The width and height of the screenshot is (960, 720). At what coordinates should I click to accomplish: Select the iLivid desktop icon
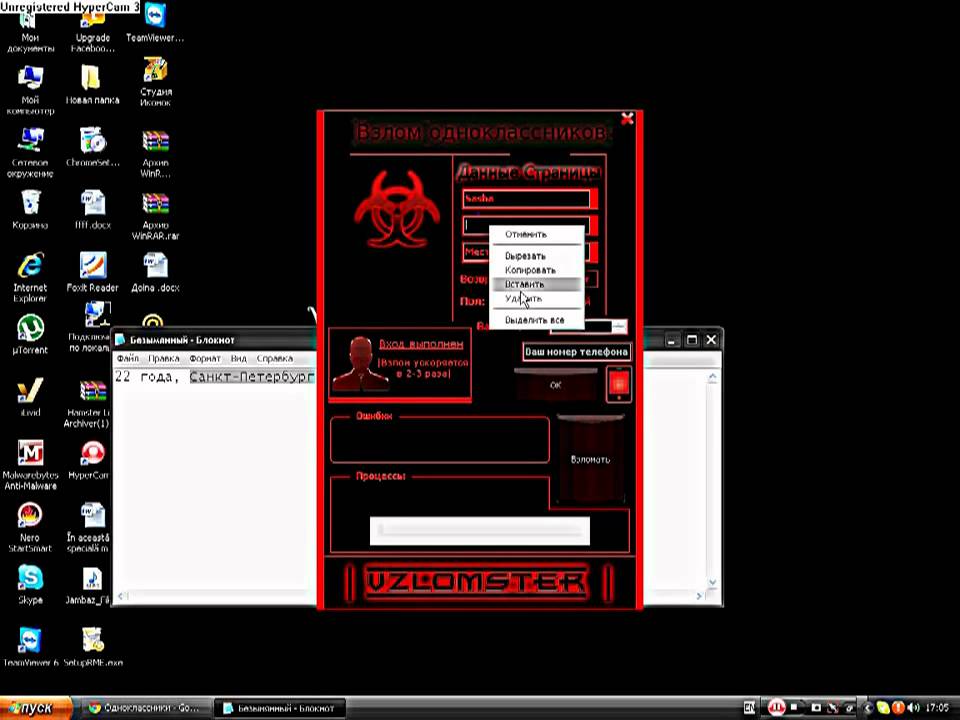tap(30, 397)
